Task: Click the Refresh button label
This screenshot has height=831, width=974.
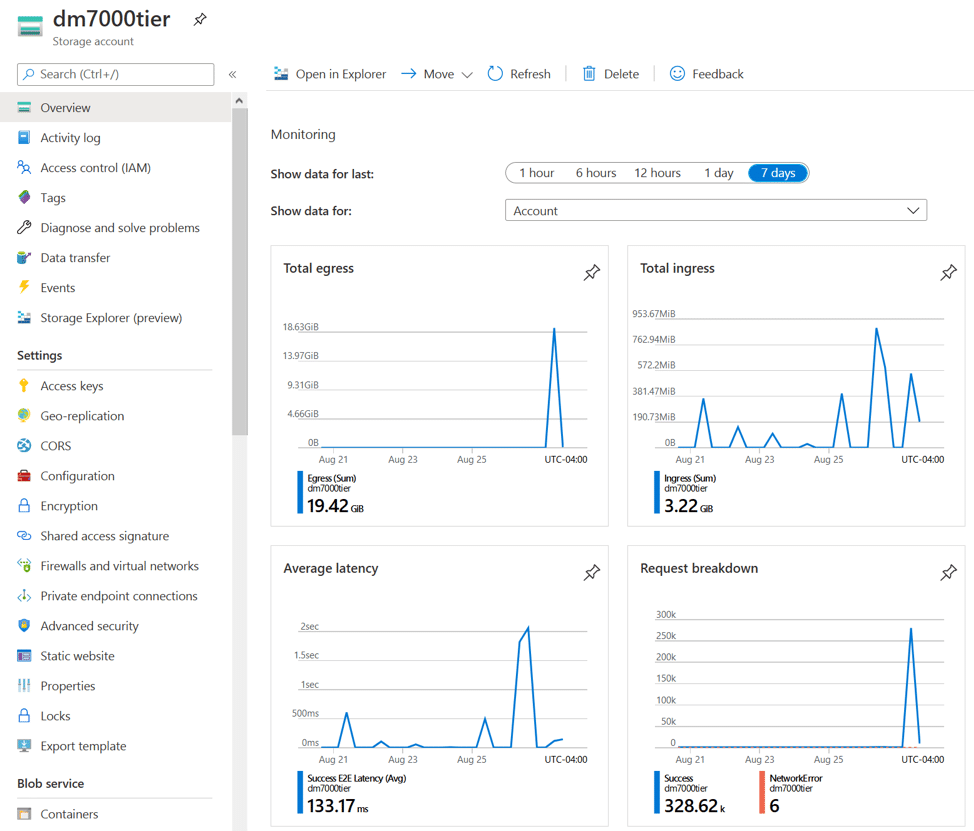Action: 530,74
